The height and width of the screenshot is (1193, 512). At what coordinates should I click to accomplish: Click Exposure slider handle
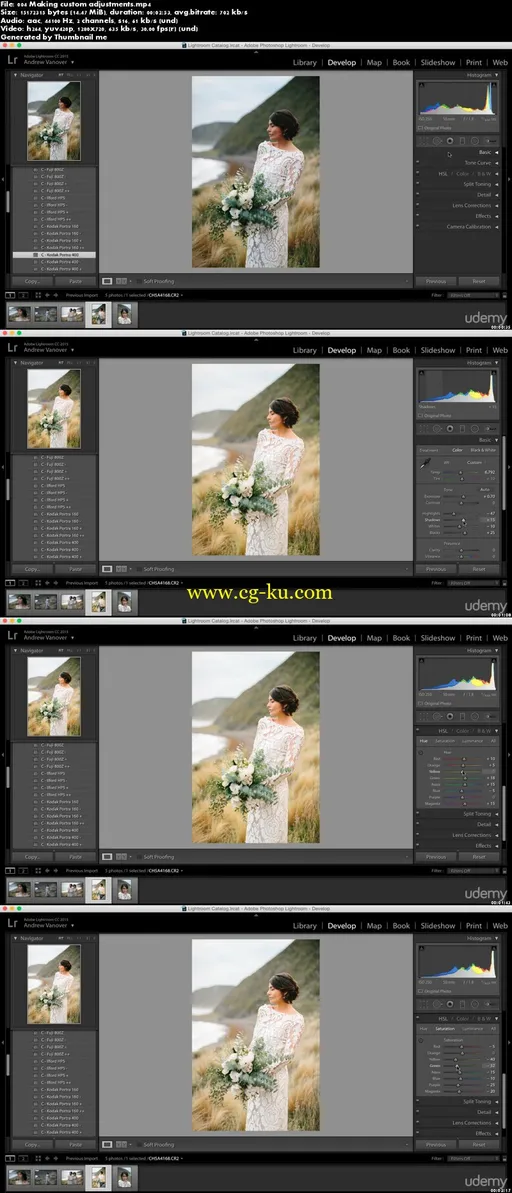(463, 497)
